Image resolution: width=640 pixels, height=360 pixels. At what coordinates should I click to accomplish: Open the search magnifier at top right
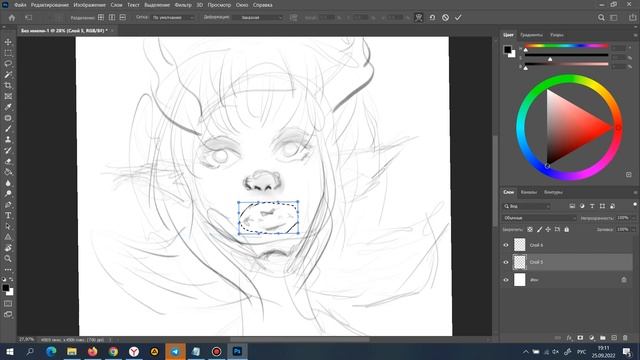pyautogui.click(x=601, y=18)
